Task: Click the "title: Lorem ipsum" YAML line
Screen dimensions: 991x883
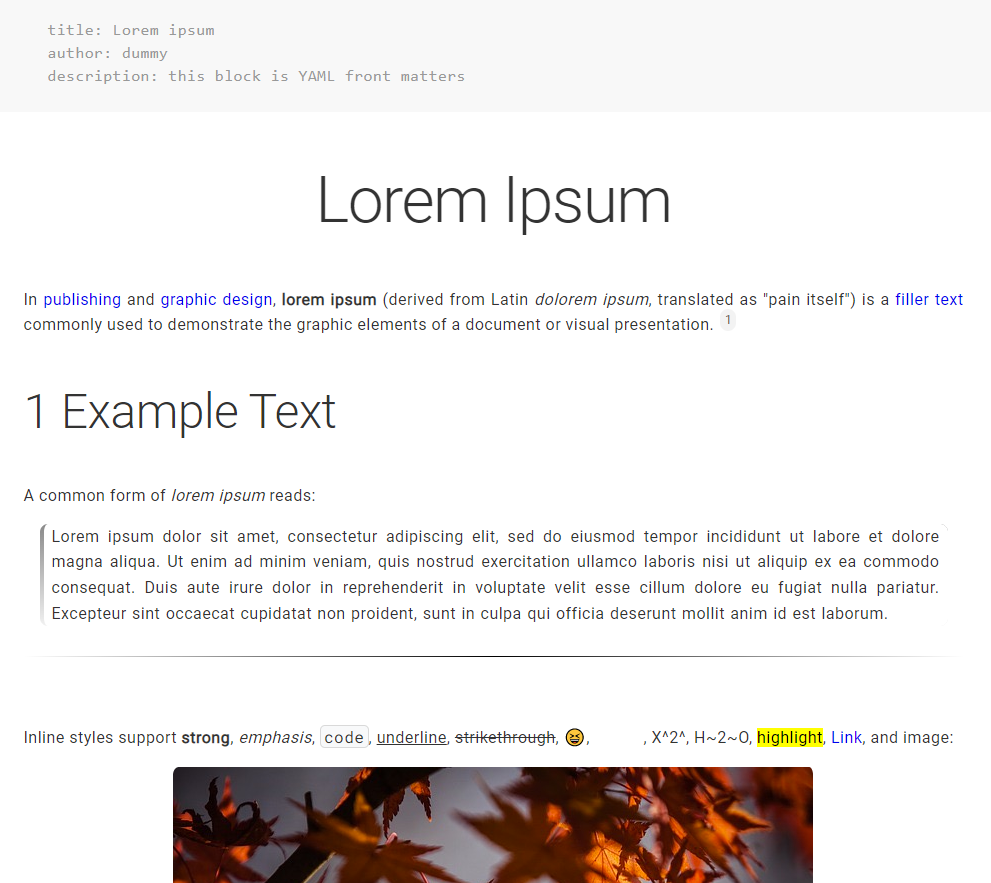Action: (x=131, y=30)
